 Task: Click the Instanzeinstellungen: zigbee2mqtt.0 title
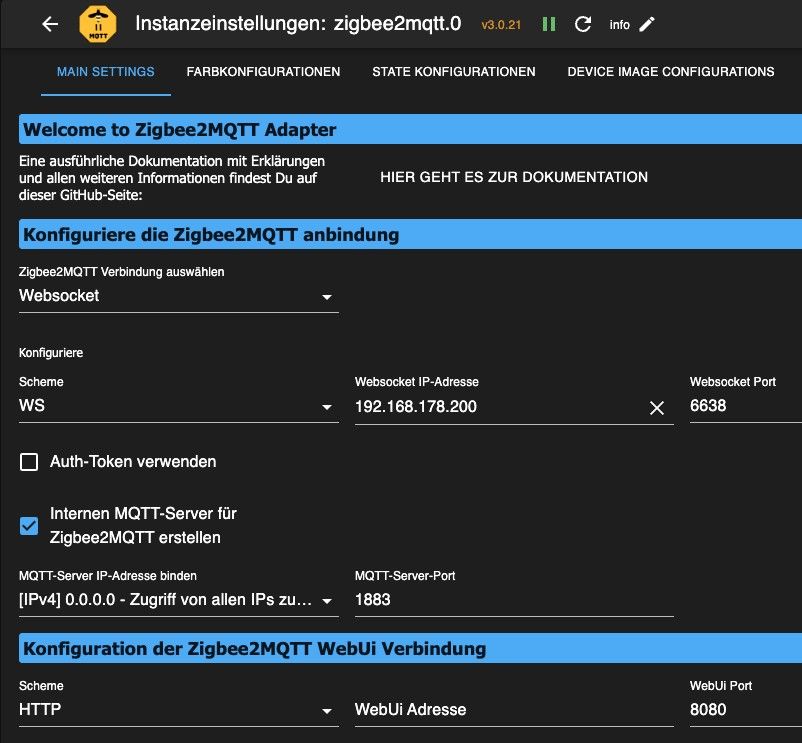click(298, 24)
